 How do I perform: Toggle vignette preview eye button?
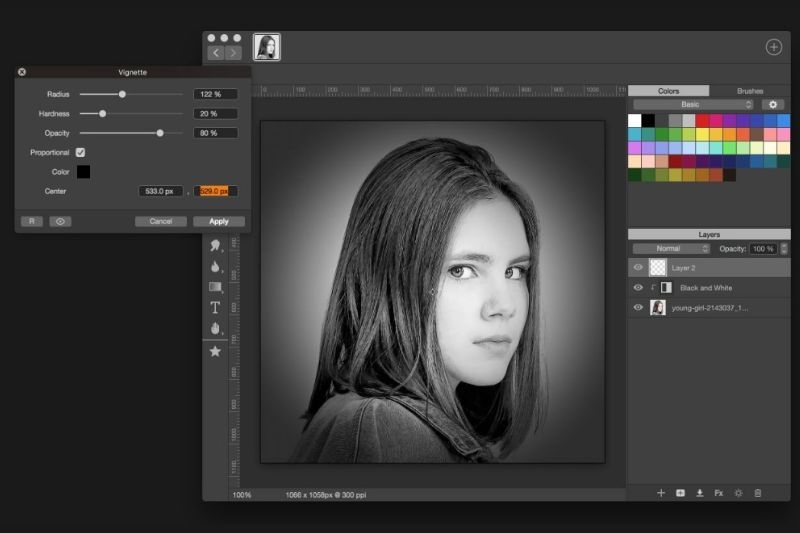(60, 221)
